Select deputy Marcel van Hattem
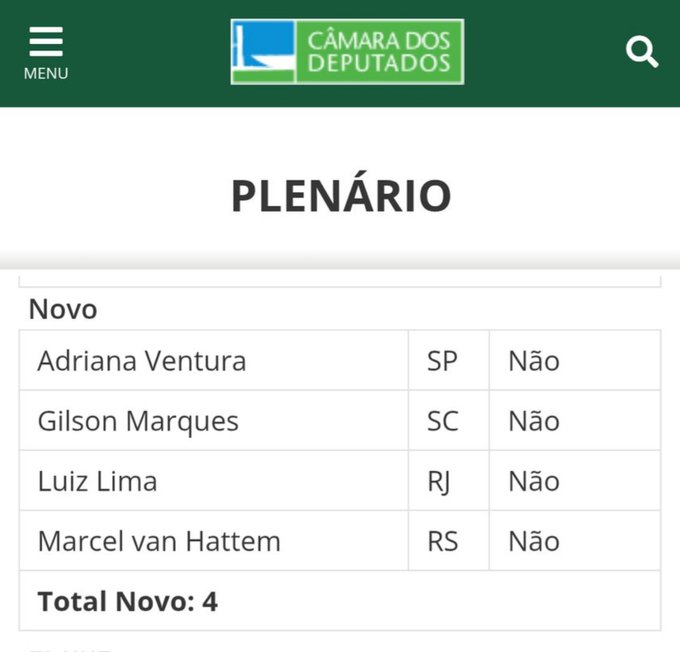This screenshot has width=680, height=652. click(x=159, y=541)
